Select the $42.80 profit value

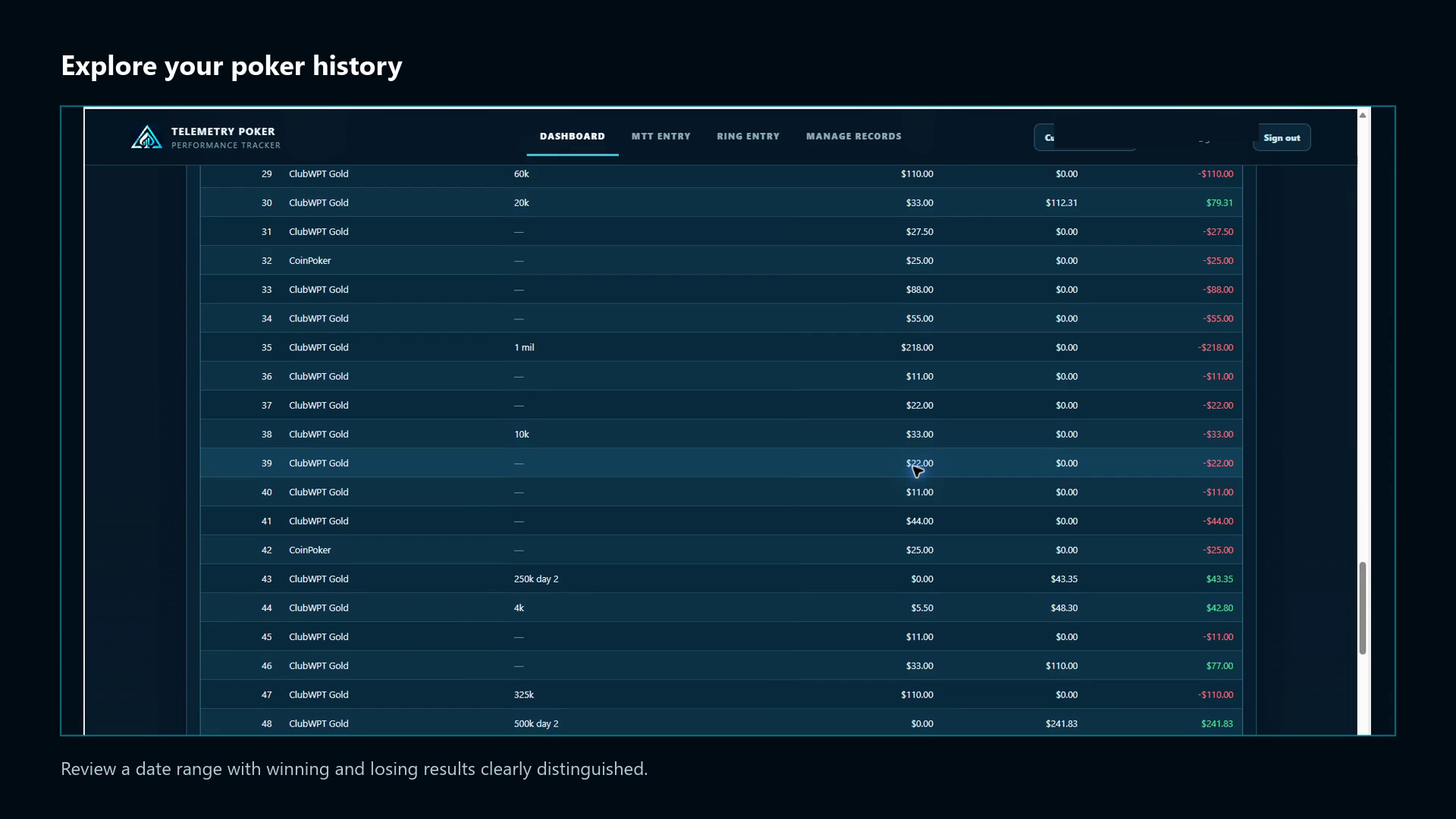coord(1219,608)
